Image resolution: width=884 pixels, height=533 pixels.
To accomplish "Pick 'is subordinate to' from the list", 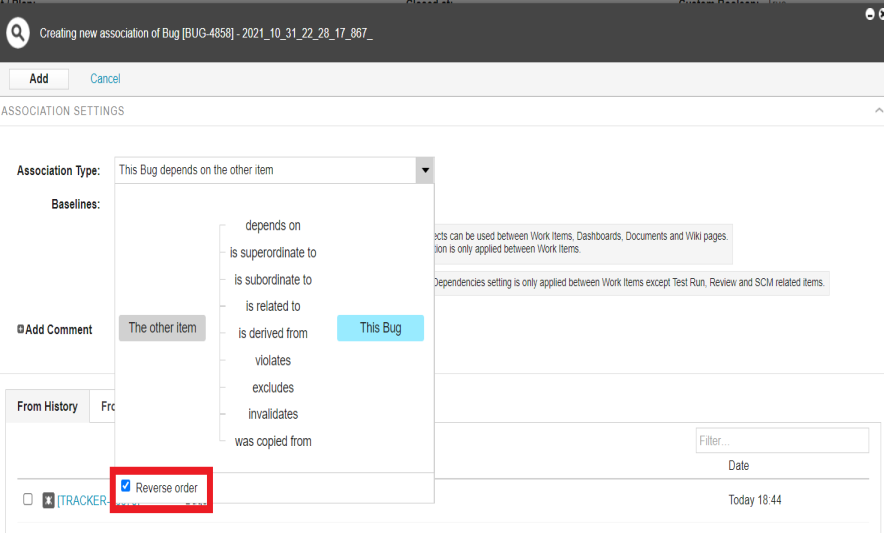I will (273, 280).
